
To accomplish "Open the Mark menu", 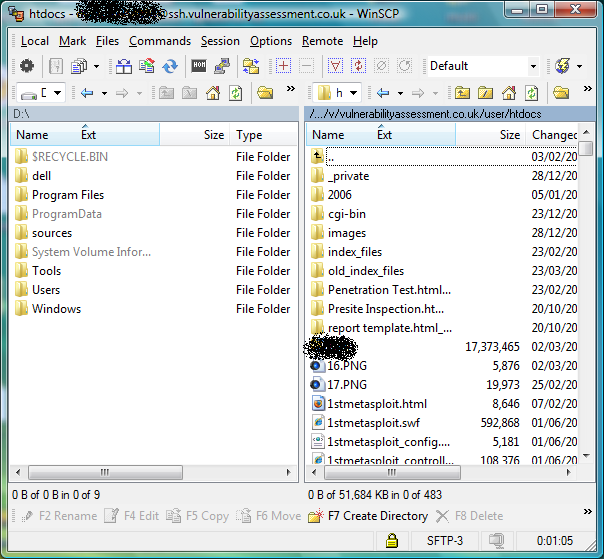I will (72, 41).
